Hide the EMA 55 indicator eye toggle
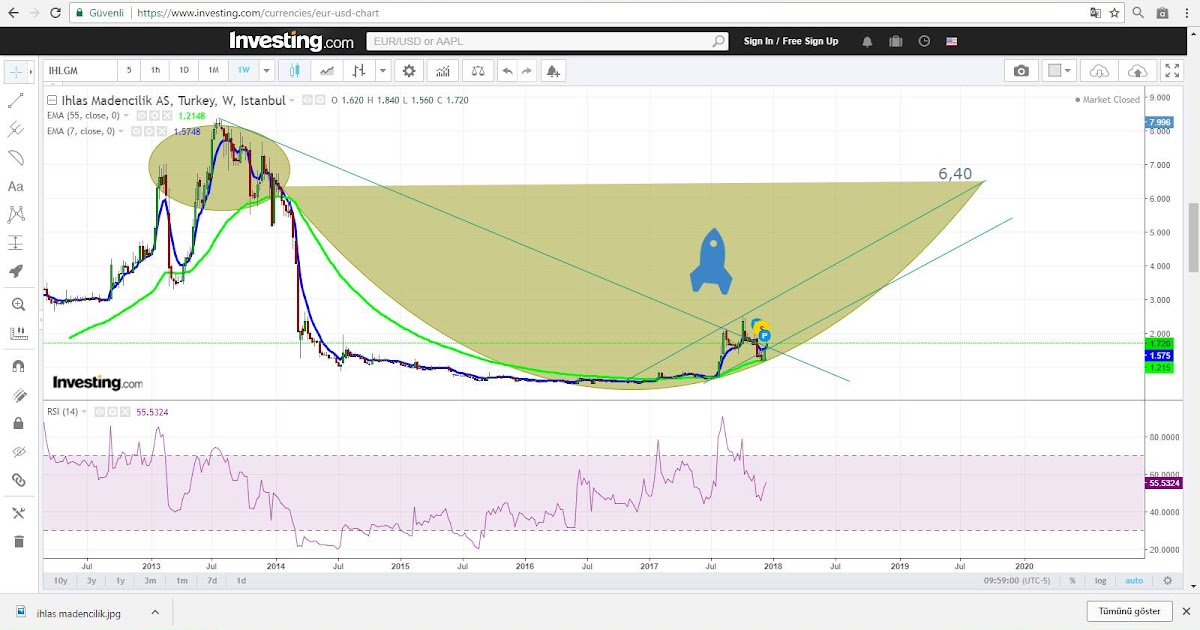 tap(144, 116)
